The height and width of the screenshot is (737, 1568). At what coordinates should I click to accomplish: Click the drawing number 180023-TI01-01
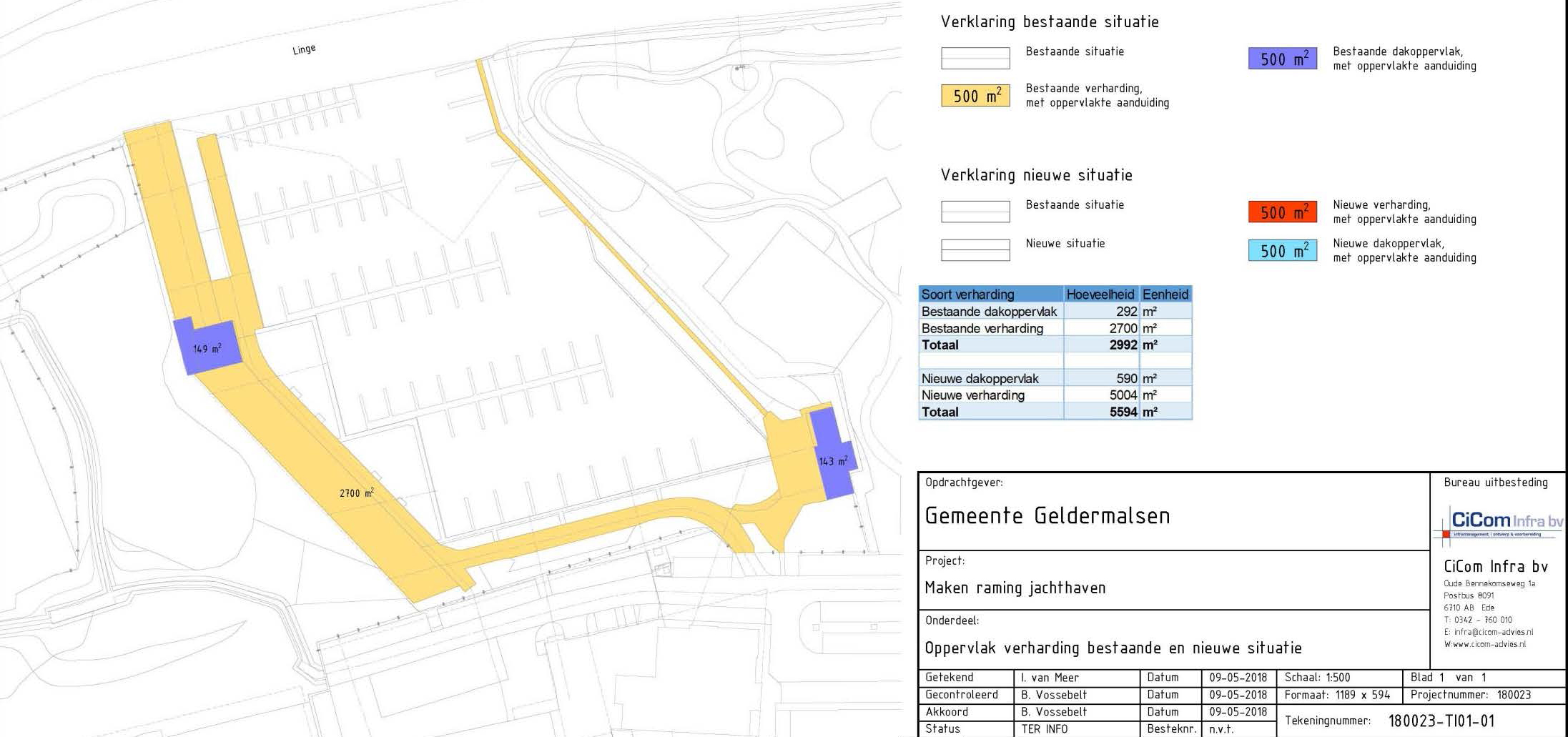pos(1441,721)
